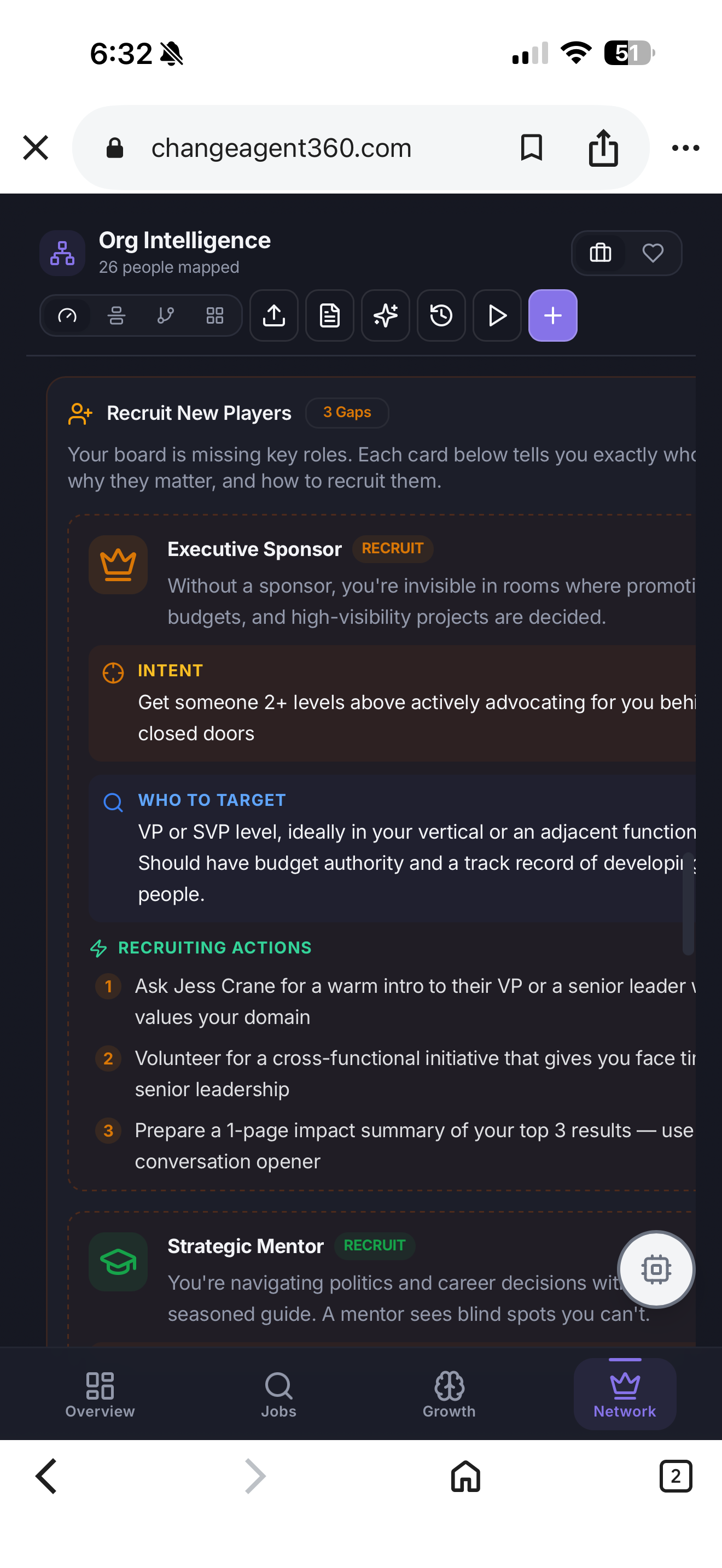This screenshot has height=1568, width=722.
Task: Open the browser three-dots menu
Action: 685,148
